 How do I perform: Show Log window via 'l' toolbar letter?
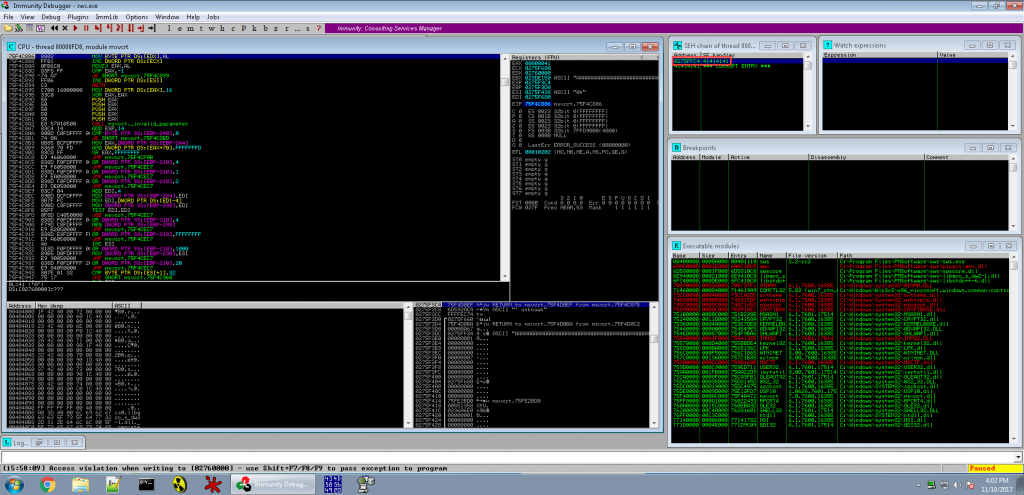tap(169, 29)
